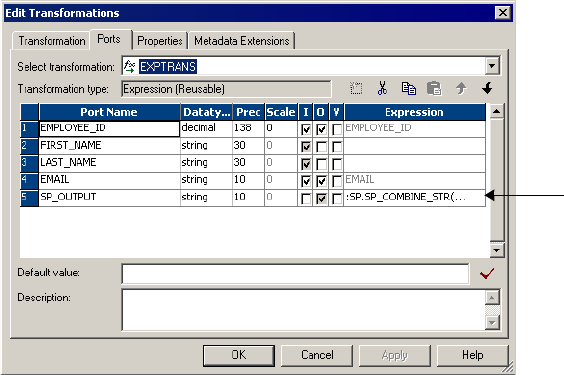Click the Prec column header
564x375 pixels.
point(248,112)
